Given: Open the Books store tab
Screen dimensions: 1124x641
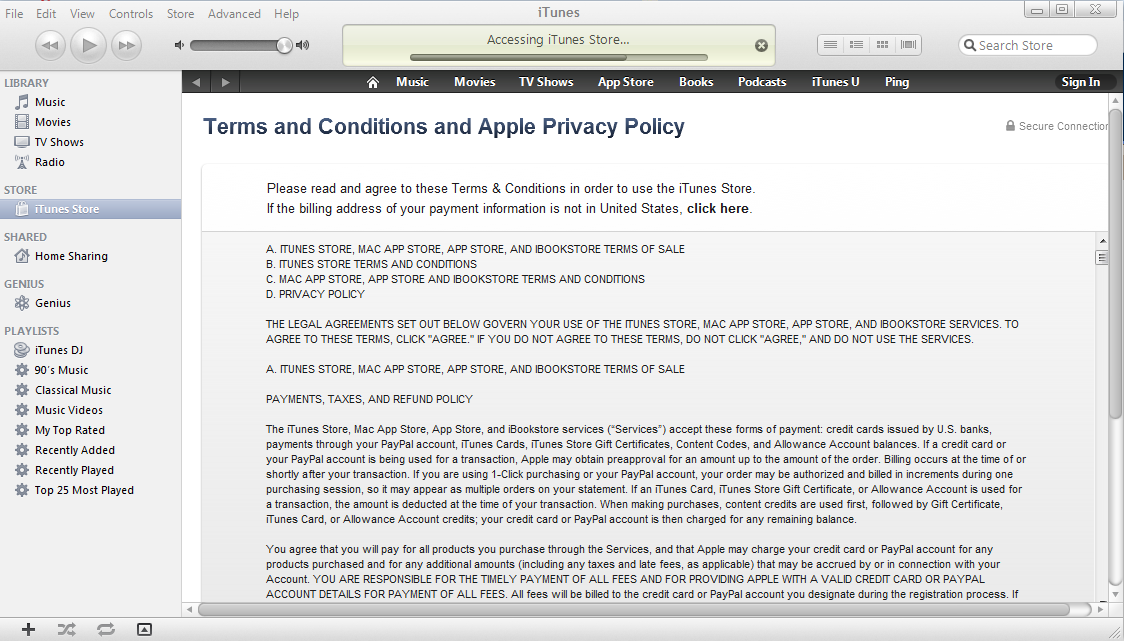Looking at the screenshot, I should pyautogui.click(x=696, y=82).
